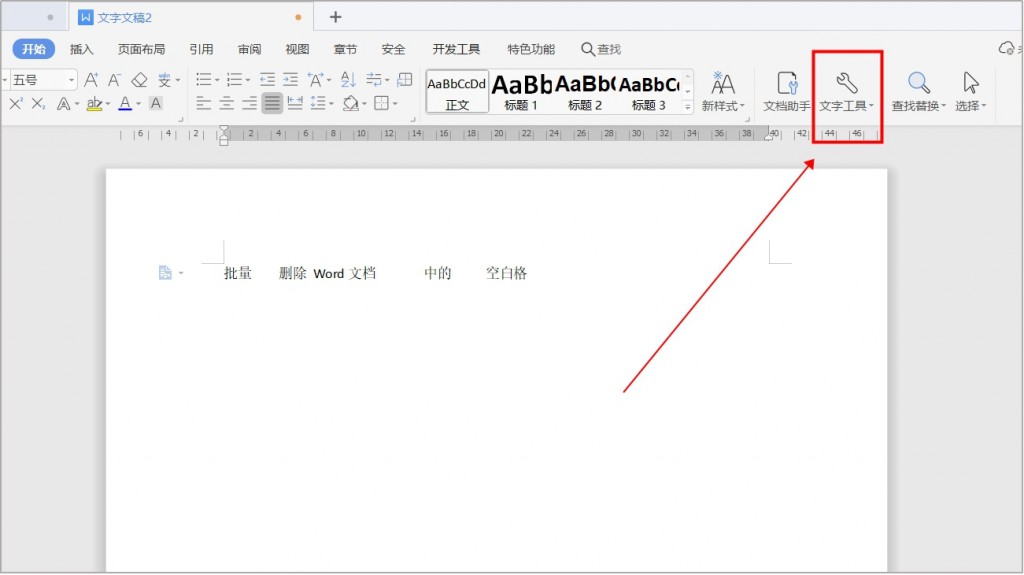Screen dimensions: 1024x575
Task: Open the paragraph settings dialog launcher
Action: (412, 120)
